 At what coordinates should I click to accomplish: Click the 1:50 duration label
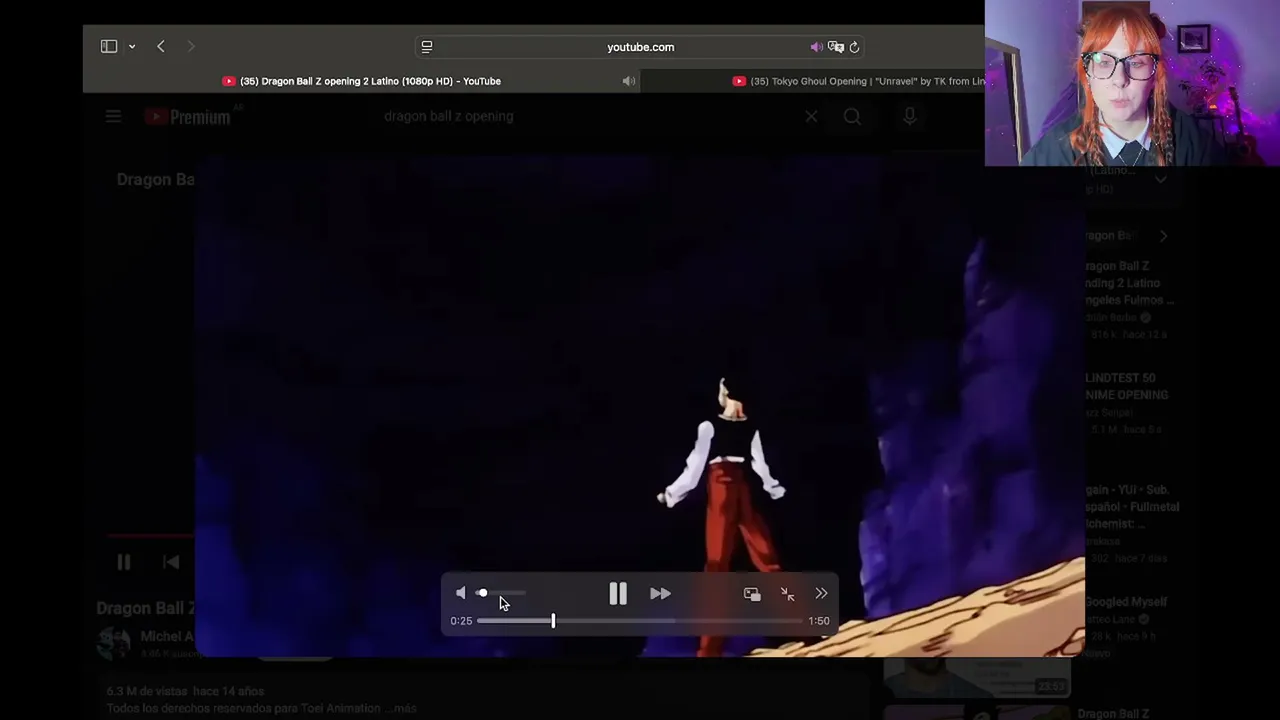point(819,621)
